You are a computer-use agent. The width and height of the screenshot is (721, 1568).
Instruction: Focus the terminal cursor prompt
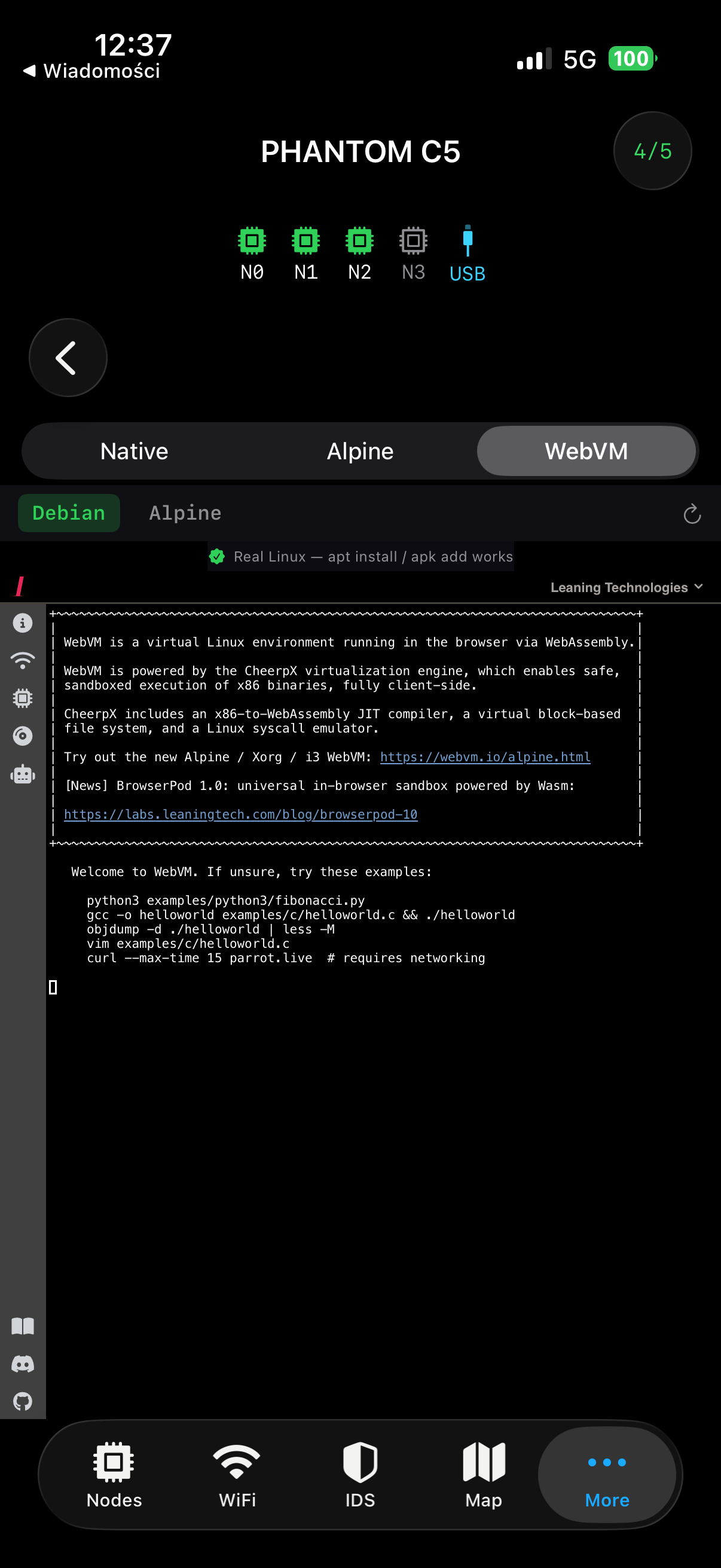tap(53, 987)
